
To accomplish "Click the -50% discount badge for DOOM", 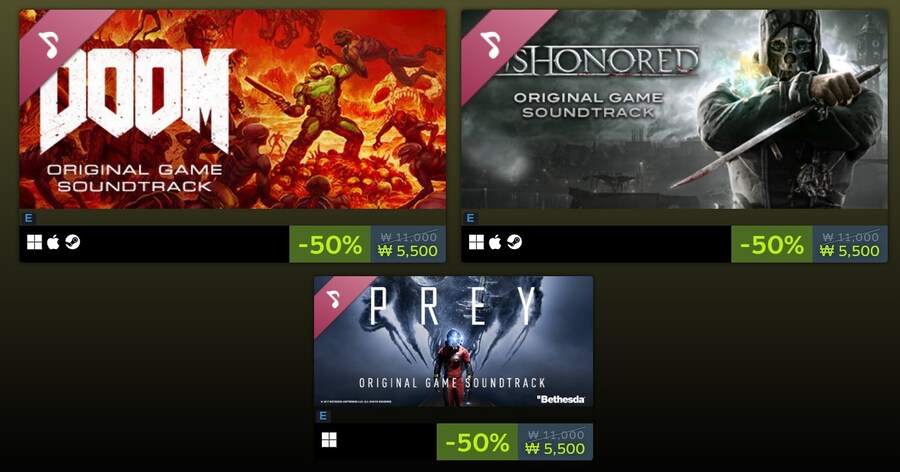I will pos(330,245).
